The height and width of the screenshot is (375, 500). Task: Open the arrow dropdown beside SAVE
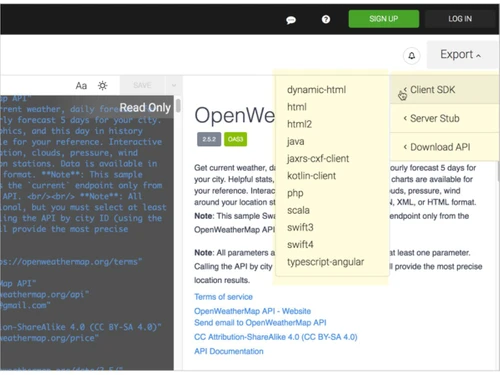pyautogui.click(x=174, y=85)
